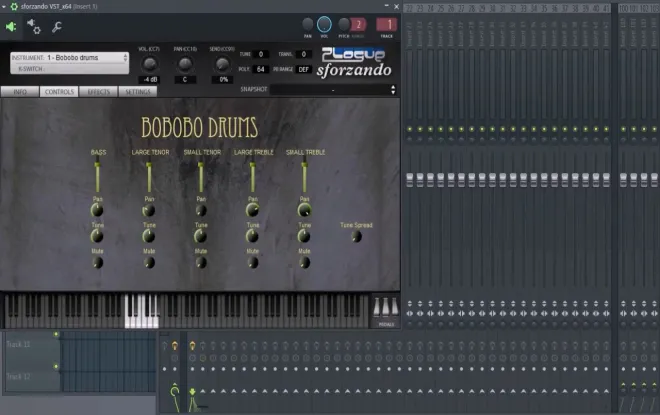Switch to the EFFECTS tab

coord(98,92)
